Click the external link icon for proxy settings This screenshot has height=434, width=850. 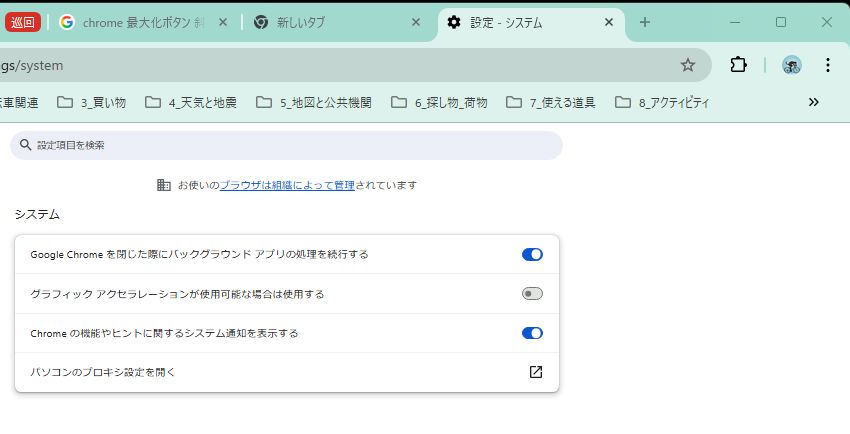(x=535, y=372)
